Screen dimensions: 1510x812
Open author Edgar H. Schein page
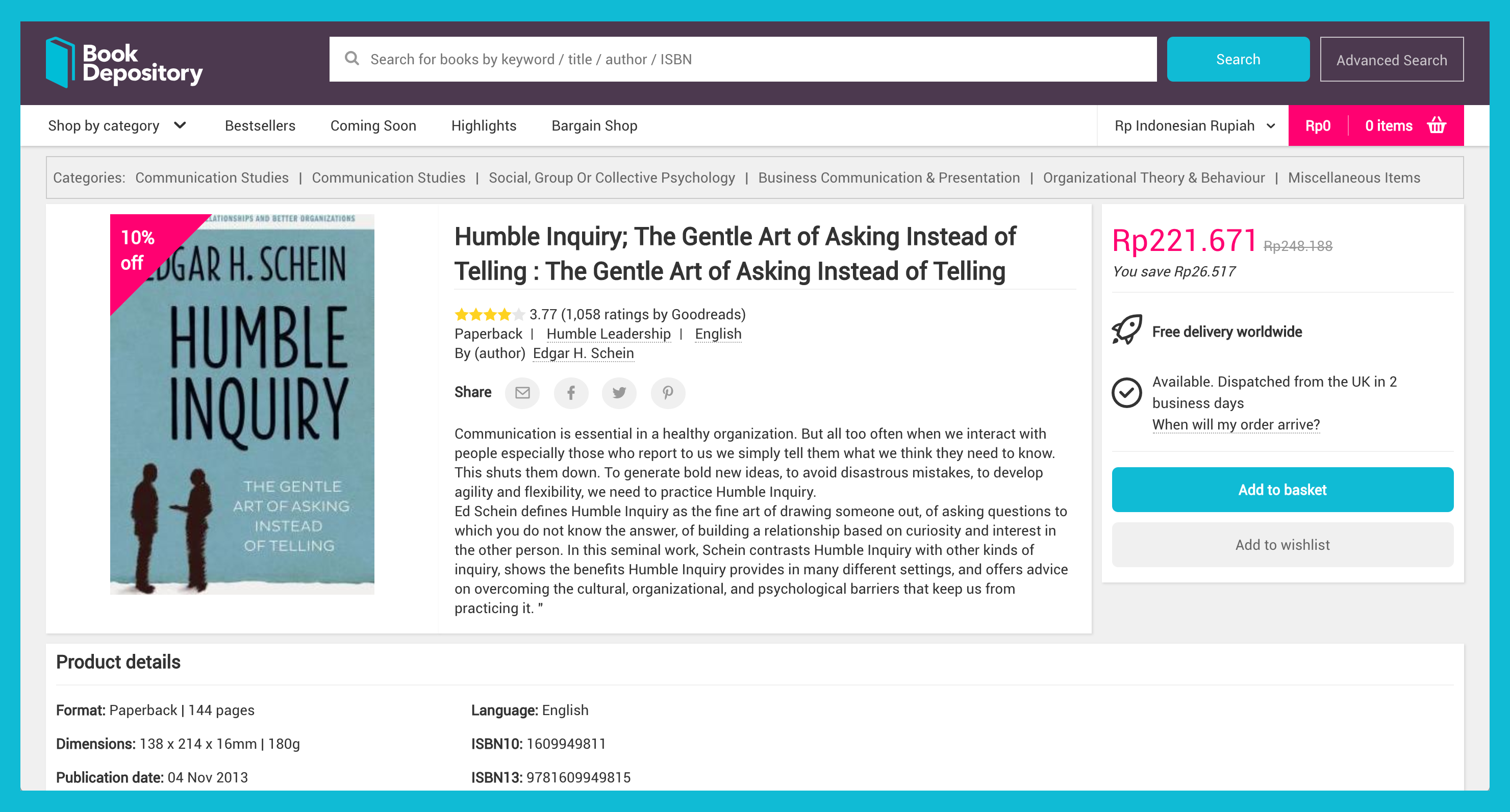pos(583,353)
